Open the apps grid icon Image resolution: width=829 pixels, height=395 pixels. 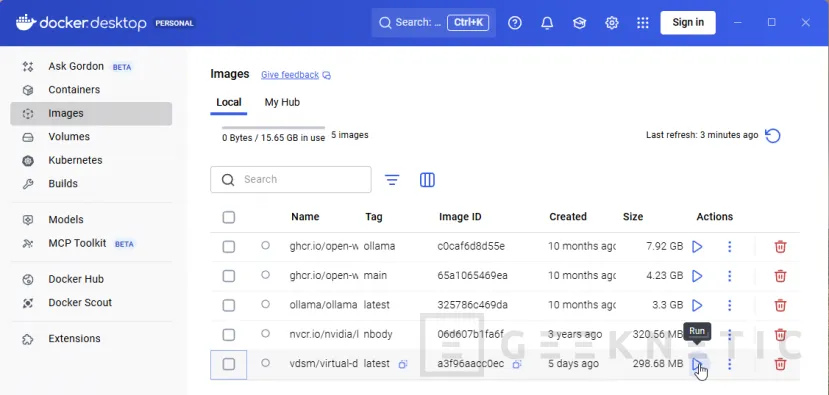642,23
